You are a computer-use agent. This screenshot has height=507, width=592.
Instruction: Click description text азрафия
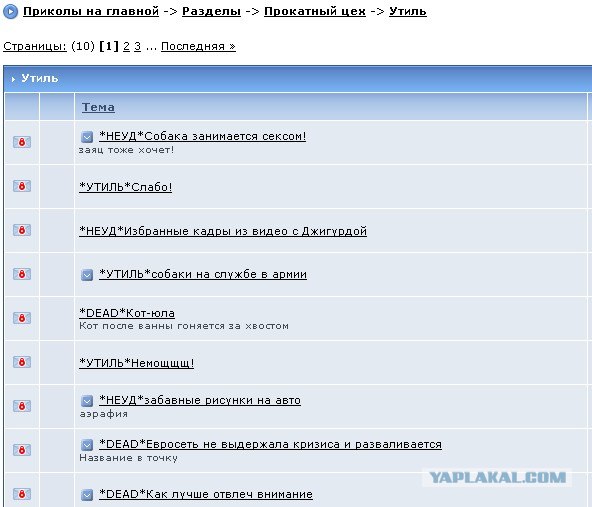click(x=103, y=414)
